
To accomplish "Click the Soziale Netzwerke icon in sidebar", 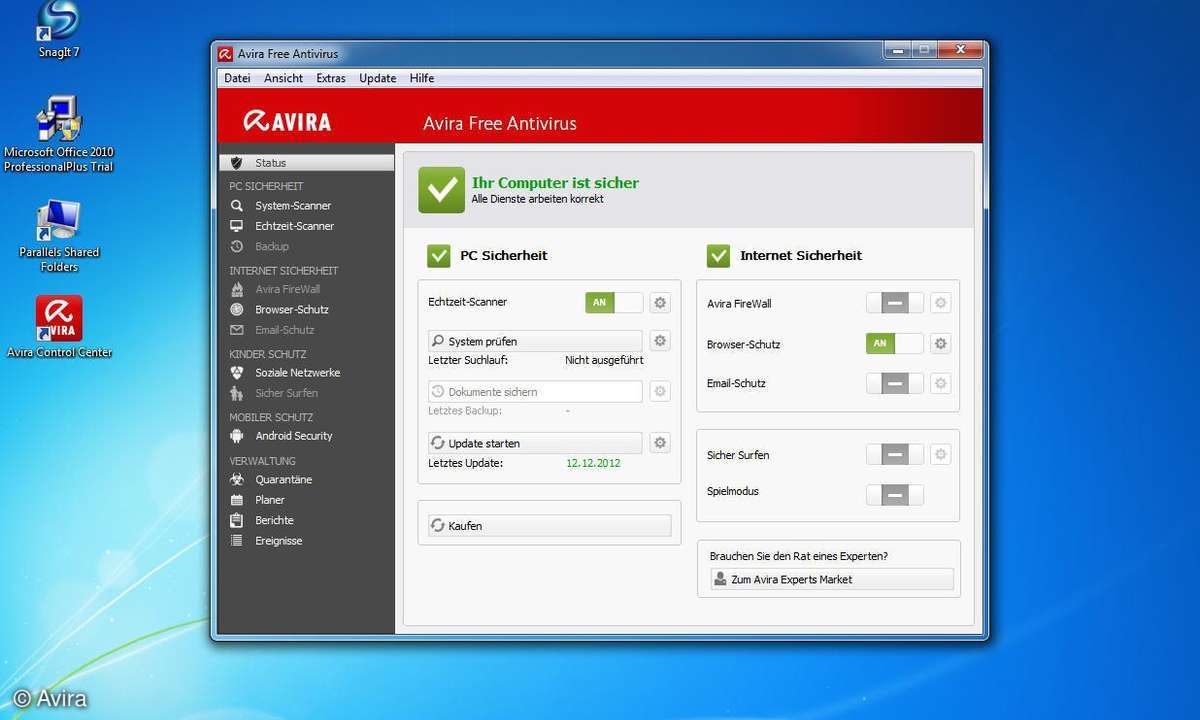I will (x=237, y=372).
